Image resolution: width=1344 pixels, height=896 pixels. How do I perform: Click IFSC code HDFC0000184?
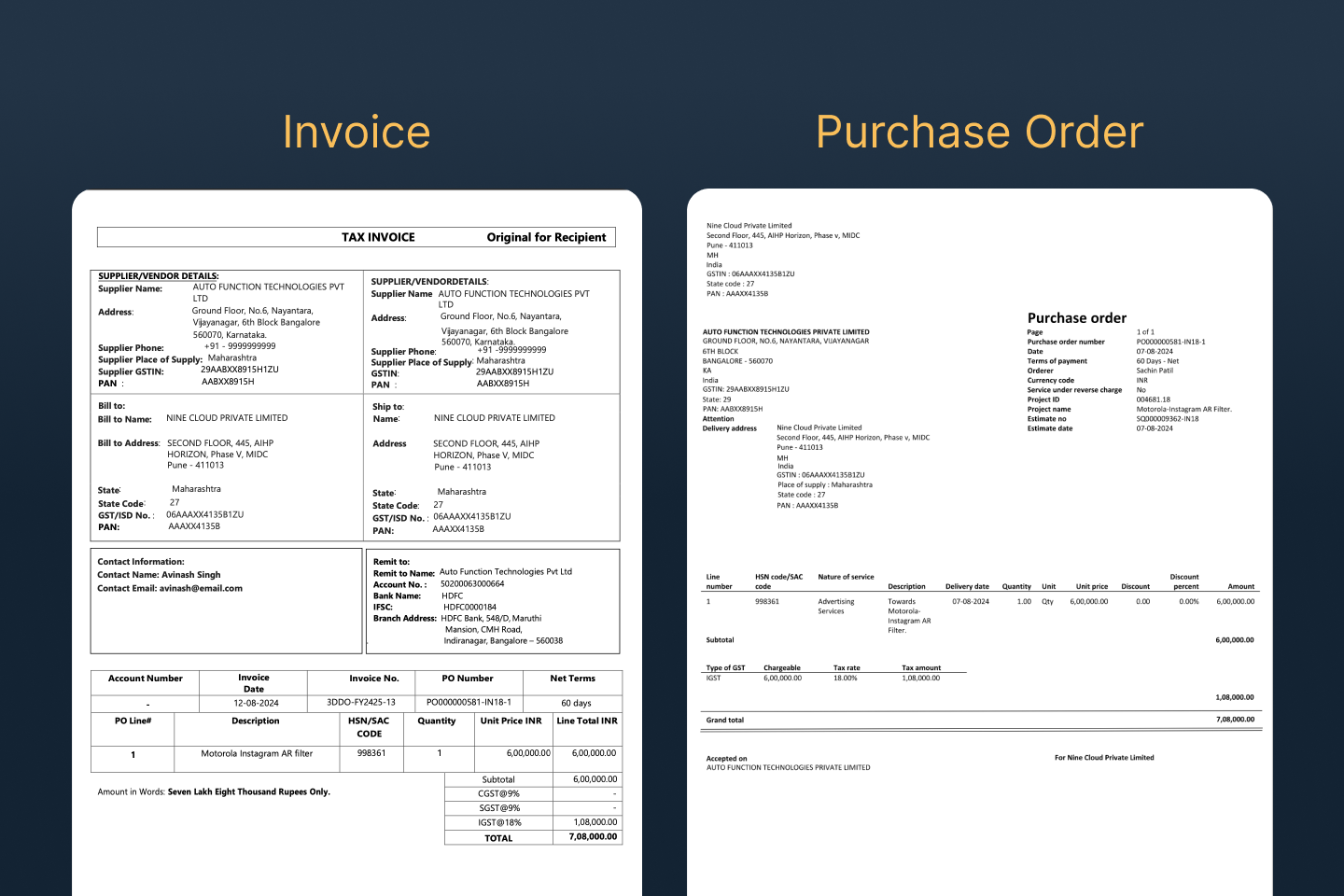[469, 607]
